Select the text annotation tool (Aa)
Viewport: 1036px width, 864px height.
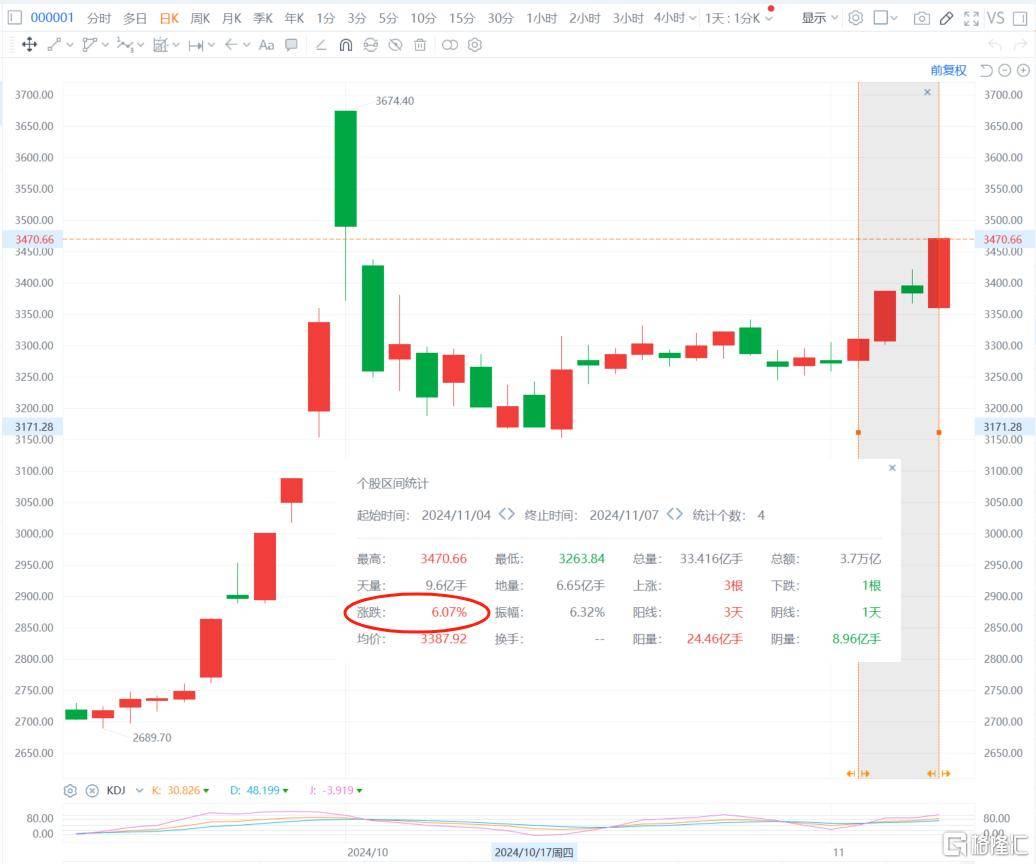[x=266, y=45]
